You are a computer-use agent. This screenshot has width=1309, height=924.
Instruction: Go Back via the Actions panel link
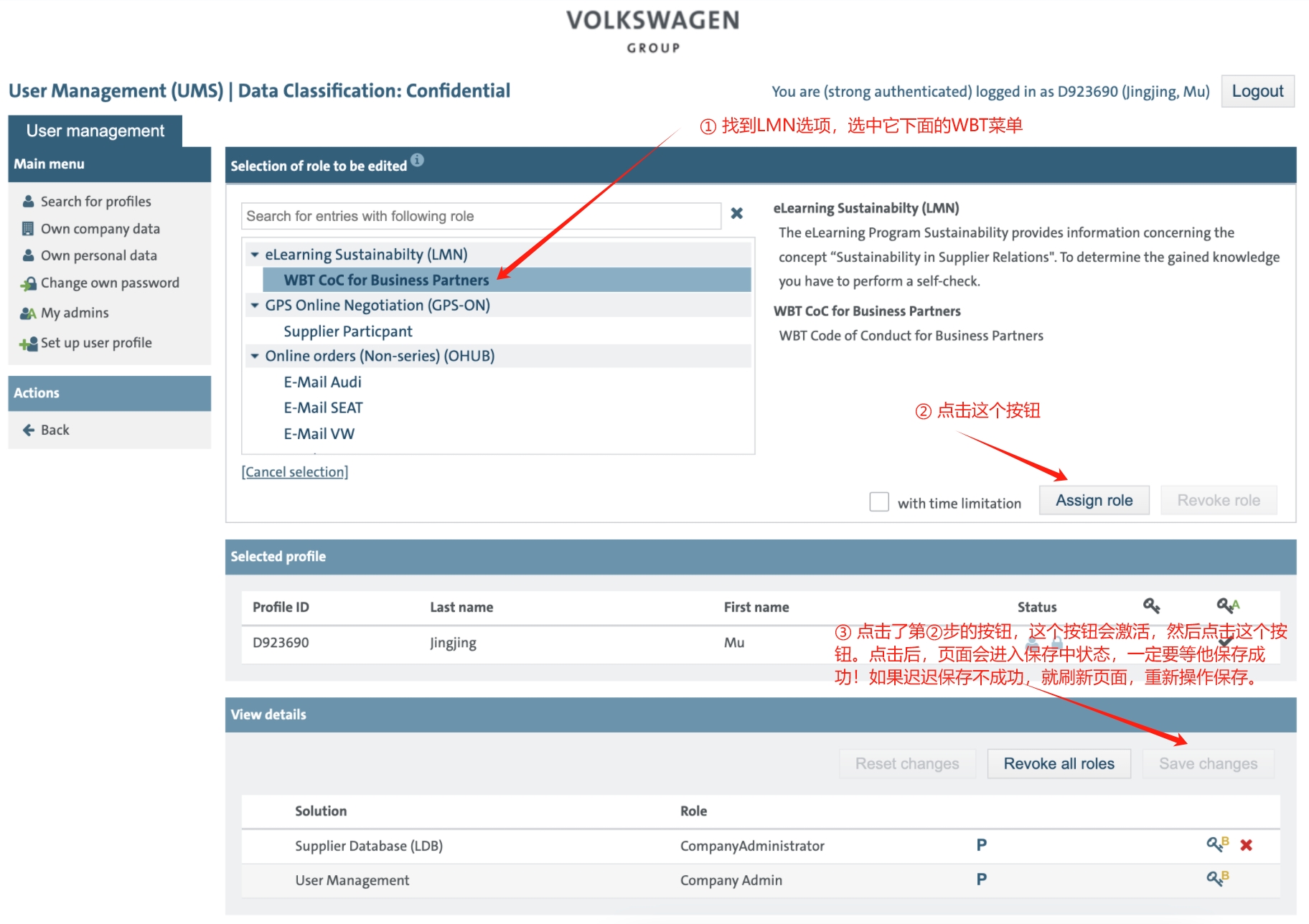pyautogui.click(x=55, y=430)
